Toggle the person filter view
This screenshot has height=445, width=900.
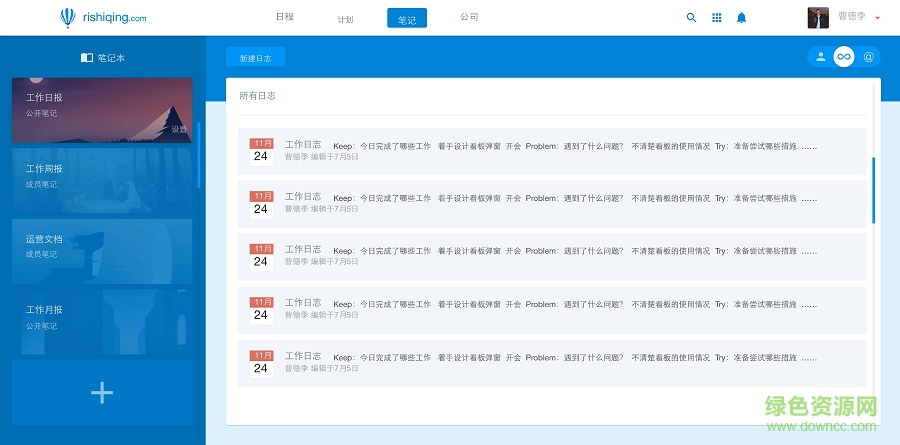coord(821,57)
